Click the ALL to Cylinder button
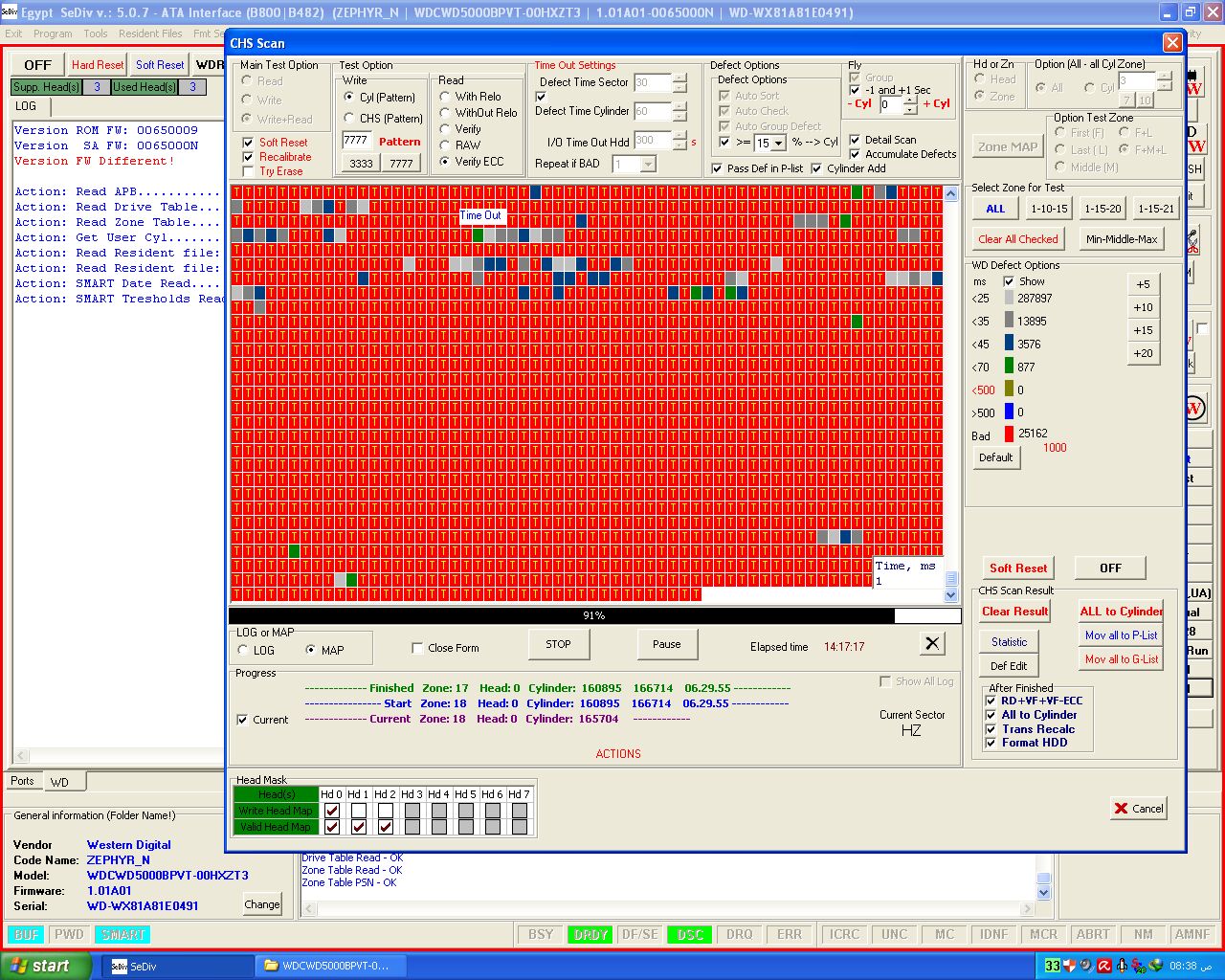Viewport: 1225px width, 980px height. 1122,612
